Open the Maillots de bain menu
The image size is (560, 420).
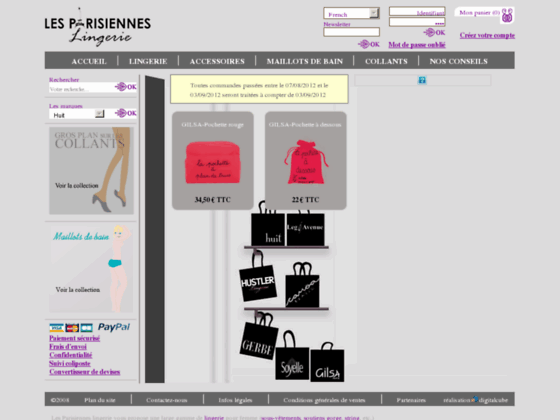coord(305,61)
